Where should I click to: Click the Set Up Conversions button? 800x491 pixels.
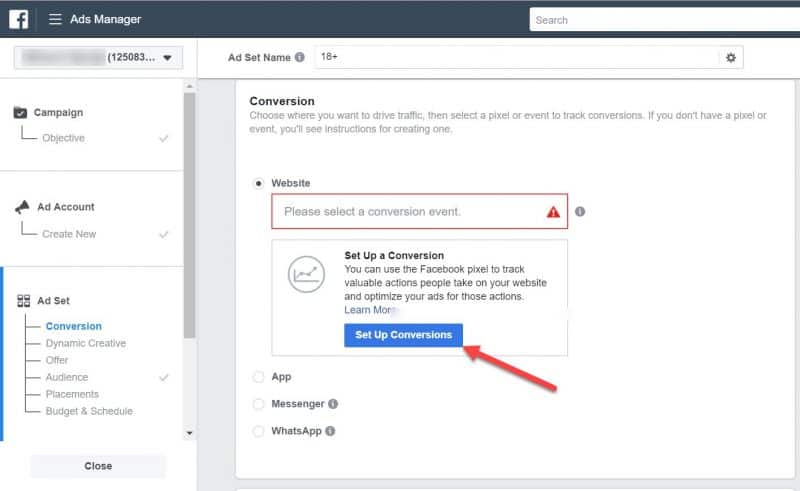pyautogui.click(x=403, y=335)
